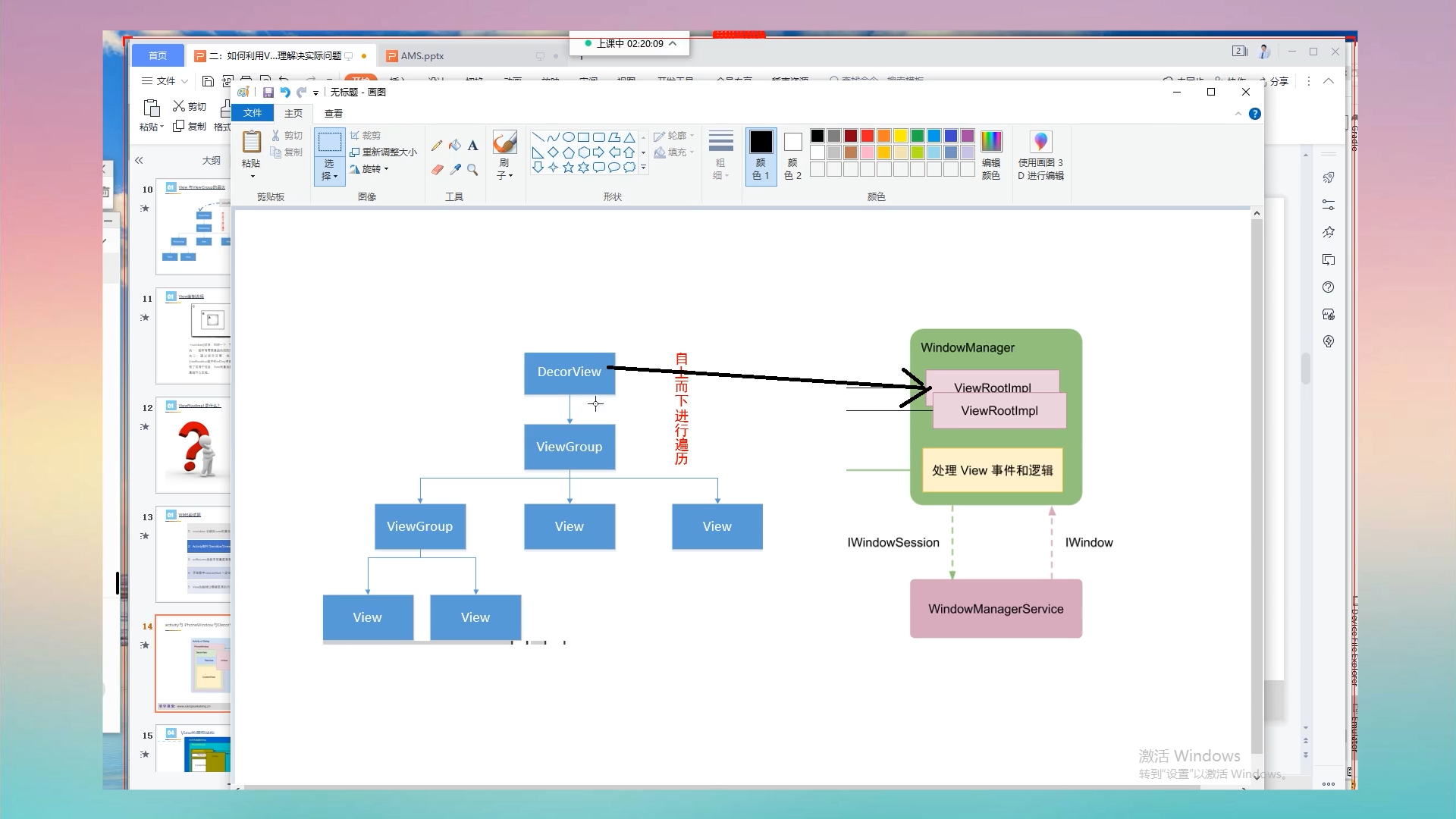Select the Fill with color bucket tool
This screenshot has height=819, width=1456.
pos(455,146)
